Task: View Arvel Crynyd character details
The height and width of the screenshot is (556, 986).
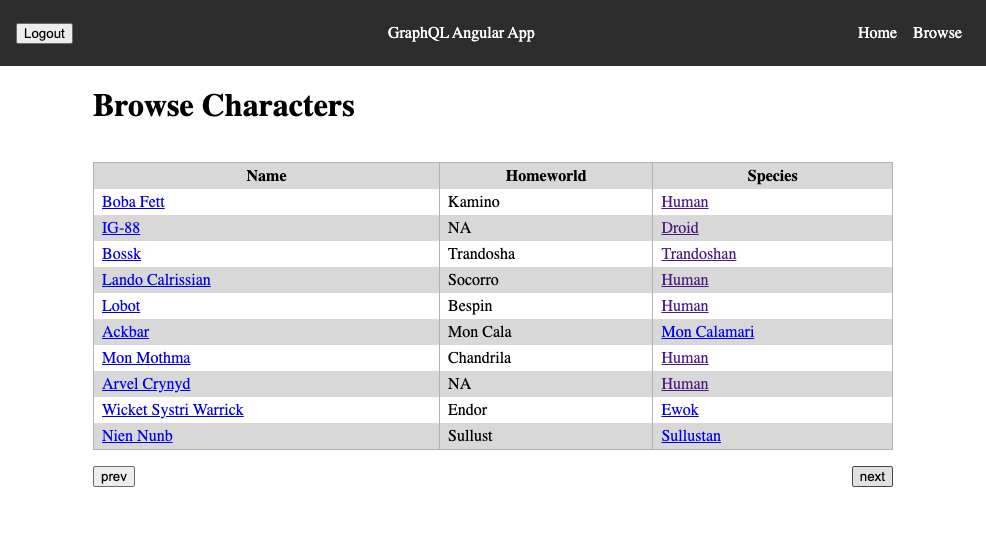Action: point(146,384)
